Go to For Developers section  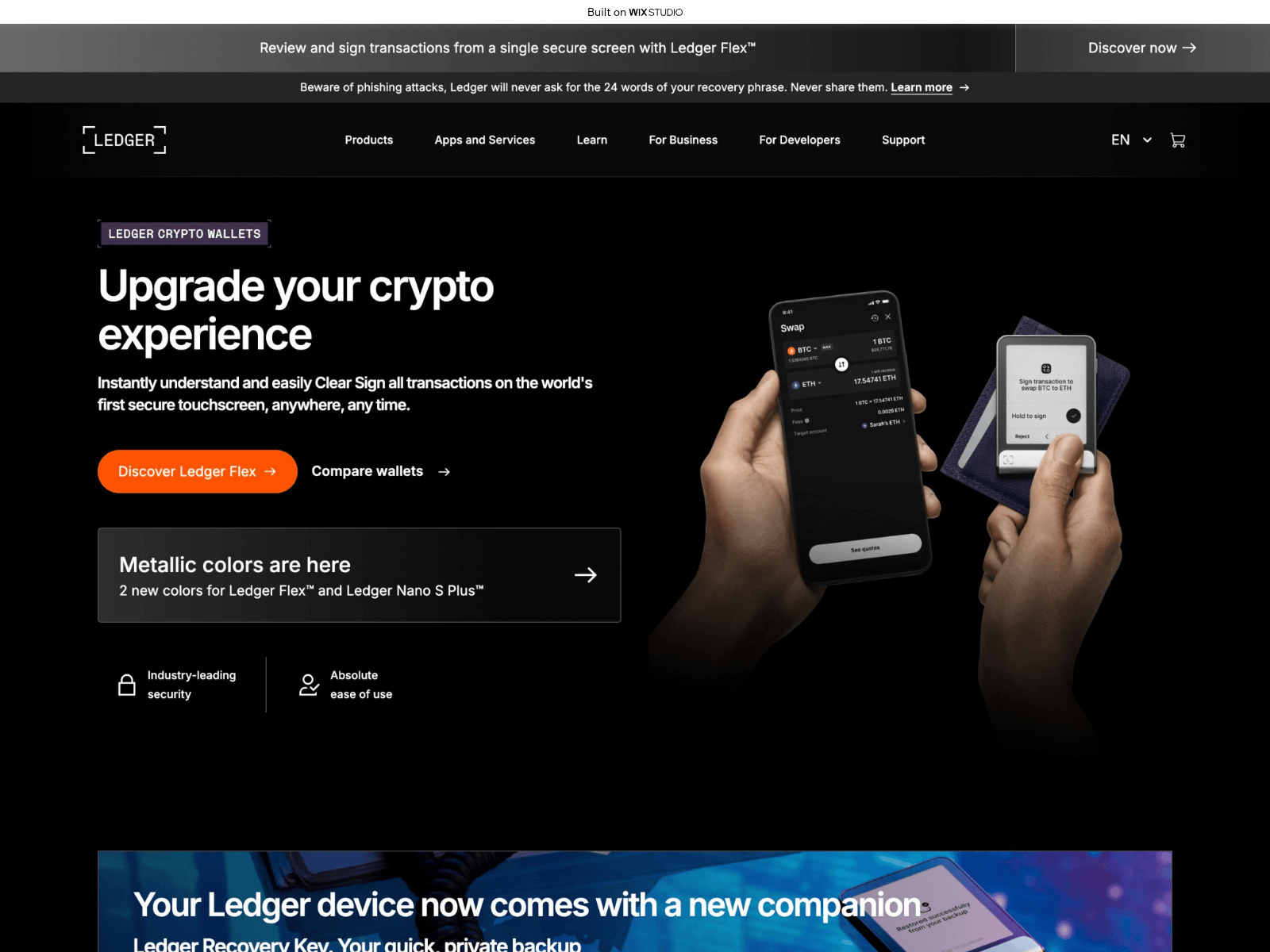[800, 140]
